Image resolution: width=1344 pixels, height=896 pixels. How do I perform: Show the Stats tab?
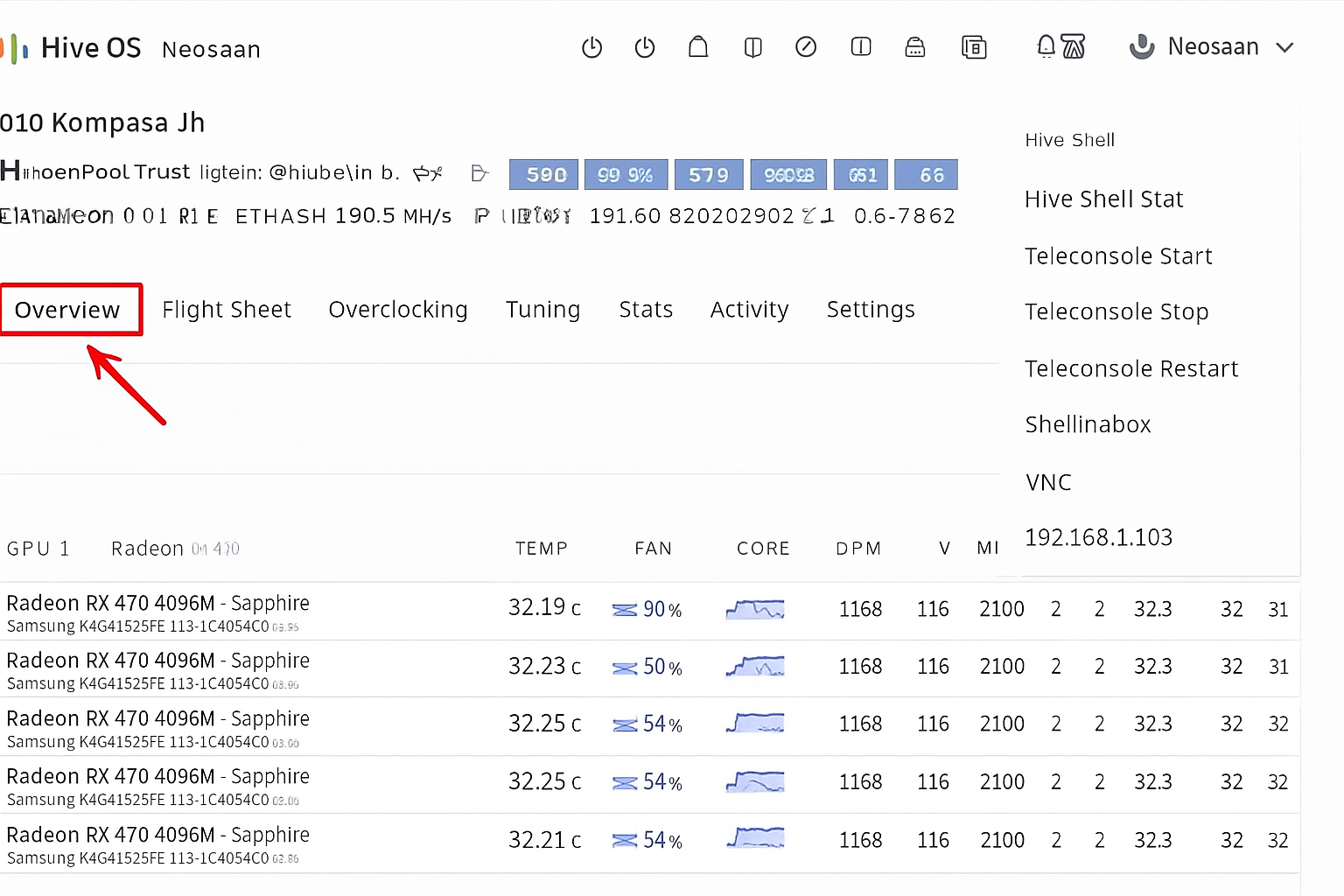point(646,310)
